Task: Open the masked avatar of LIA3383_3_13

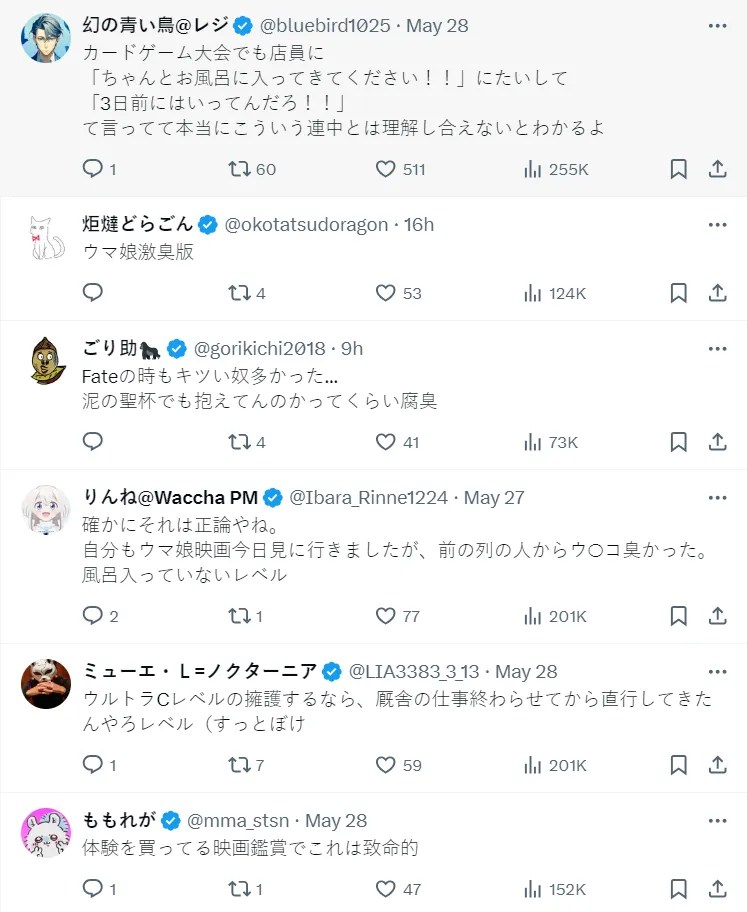Action: (46, 684)
